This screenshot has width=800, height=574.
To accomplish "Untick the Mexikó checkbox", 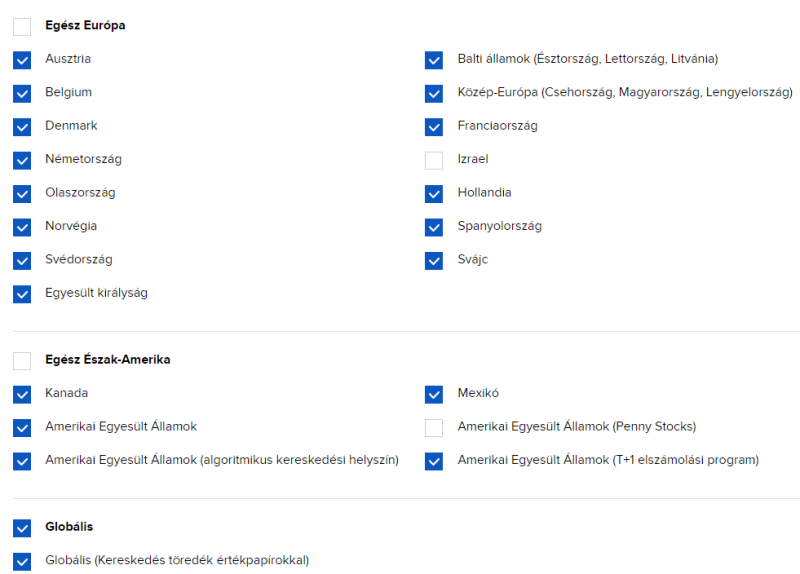I will click(x=434, y=394).
